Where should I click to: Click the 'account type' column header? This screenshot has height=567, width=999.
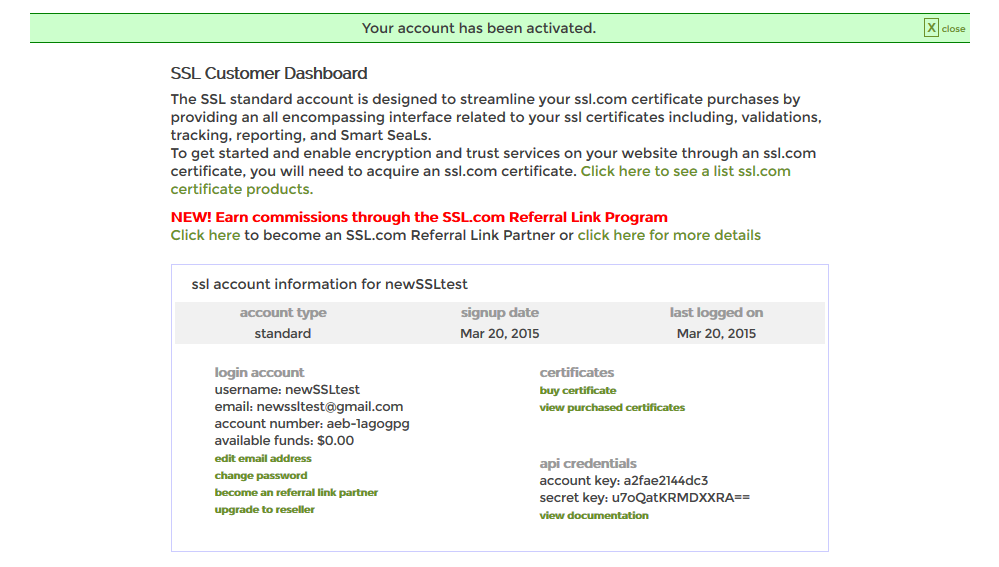click(x=283, y=313)
